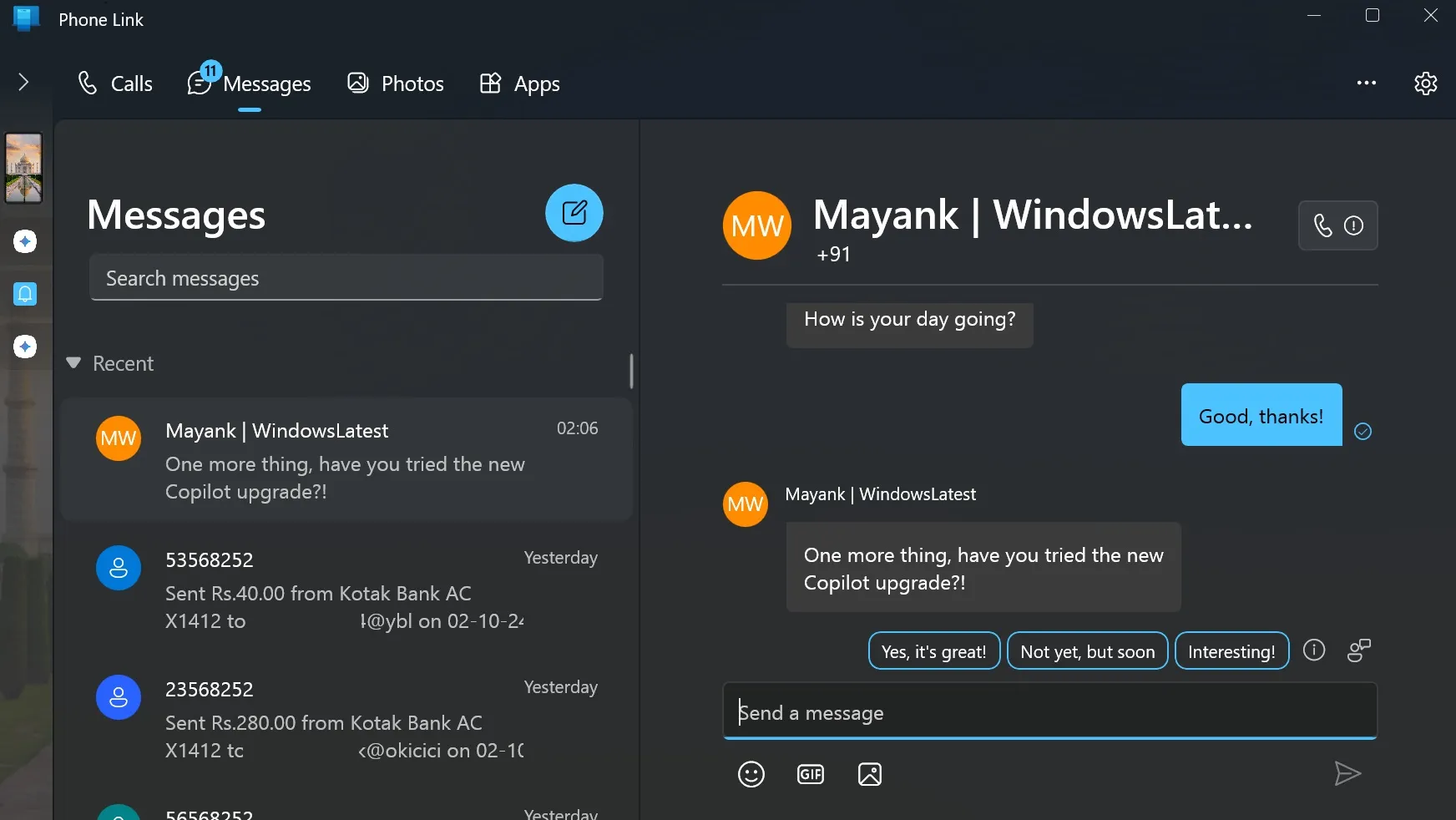Screen dimensions: 1456x820
Task: Open notifications bell in sidebar
Action: [25, 294]
